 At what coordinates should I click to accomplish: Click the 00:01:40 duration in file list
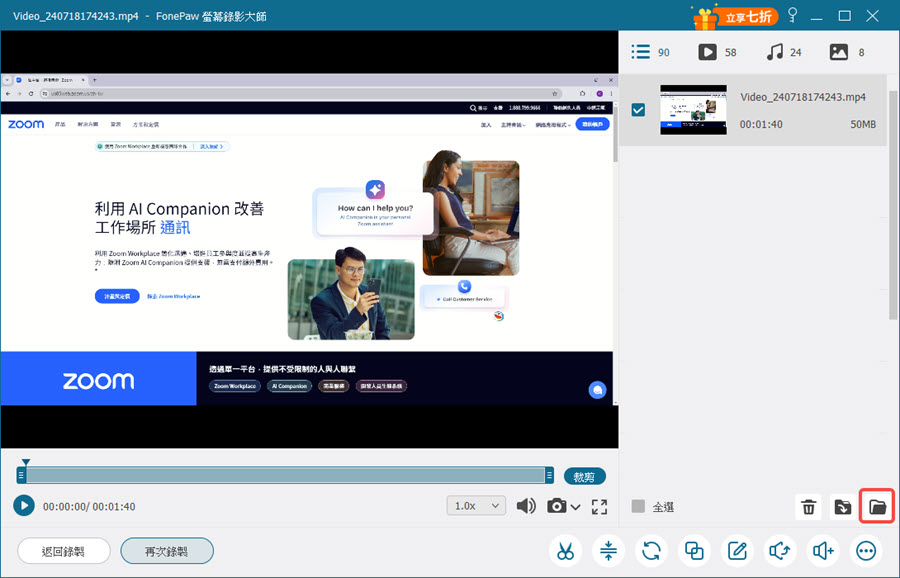761,124
